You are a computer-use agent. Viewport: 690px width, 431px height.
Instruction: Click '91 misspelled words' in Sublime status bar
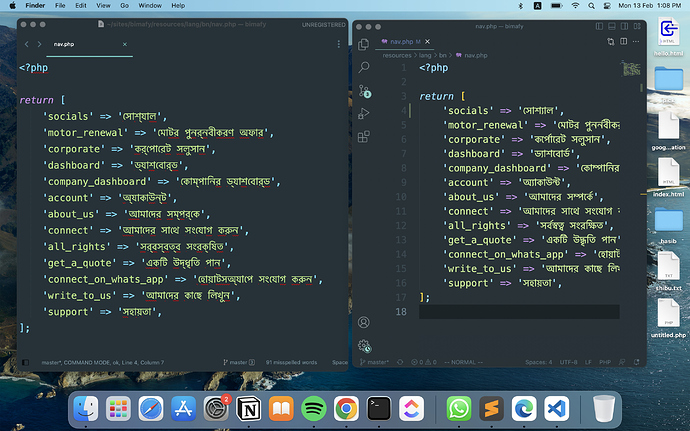click(291, 362)
